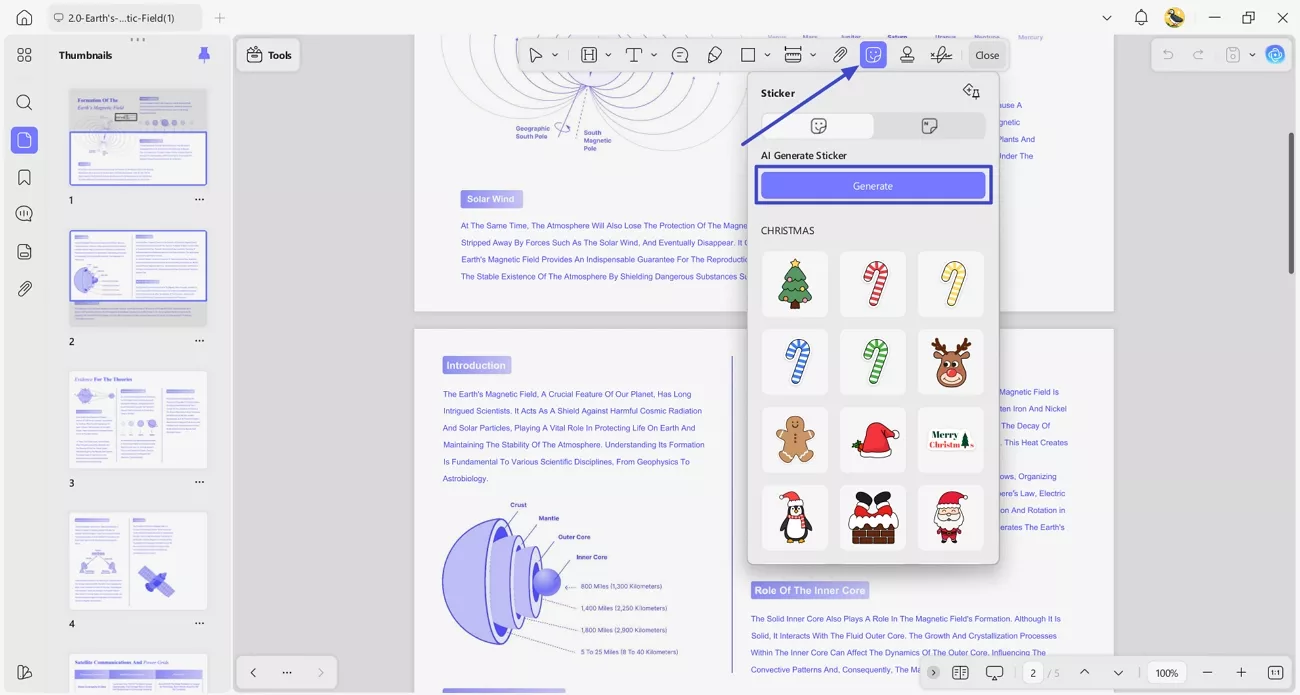This screenshot has width=1300, height=695.
Task: Open the user profile avatar
Action: [x=1175, y=18]
